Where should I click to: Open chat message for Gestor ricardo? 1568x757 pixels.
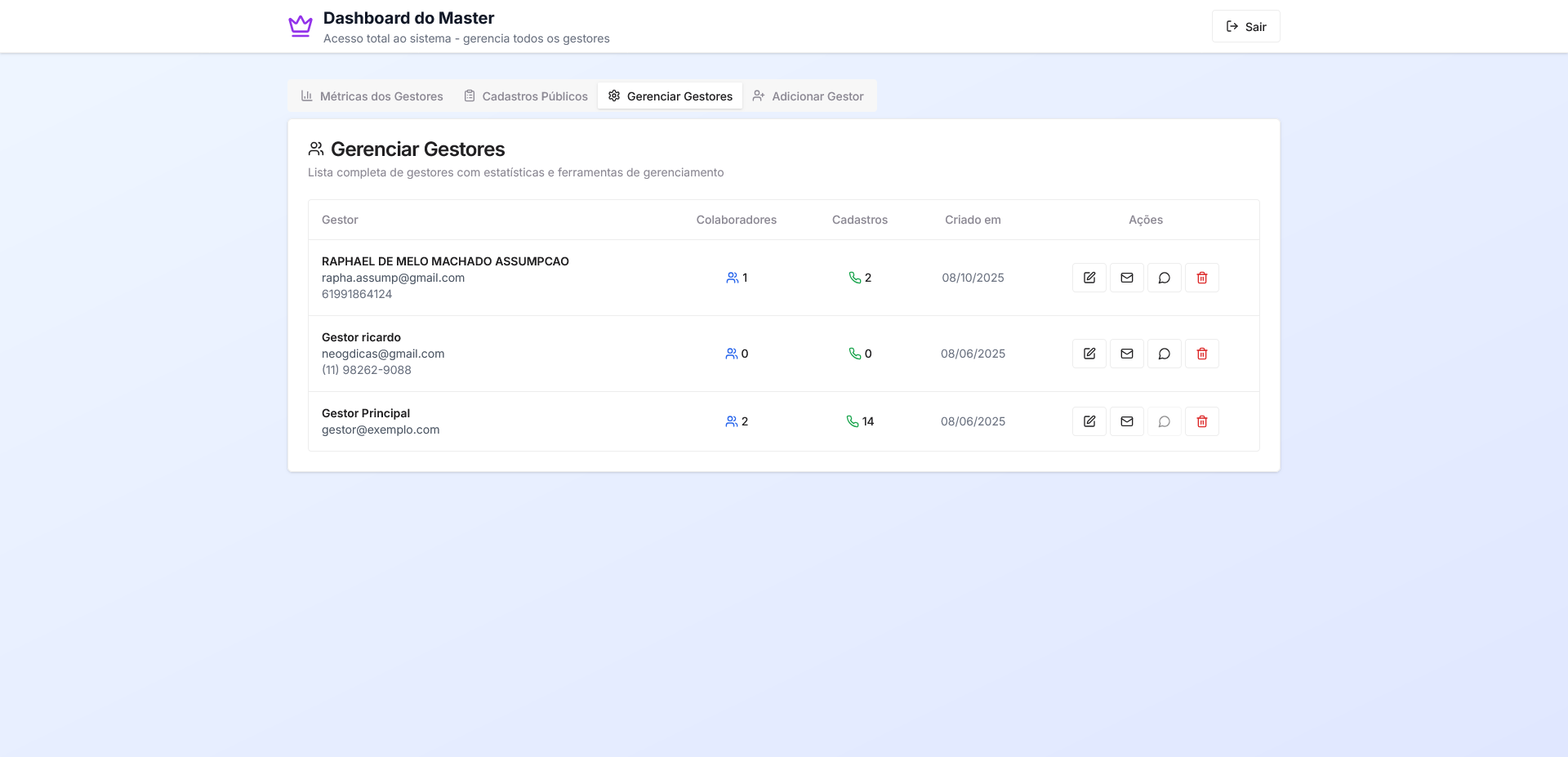(1164, 354)
